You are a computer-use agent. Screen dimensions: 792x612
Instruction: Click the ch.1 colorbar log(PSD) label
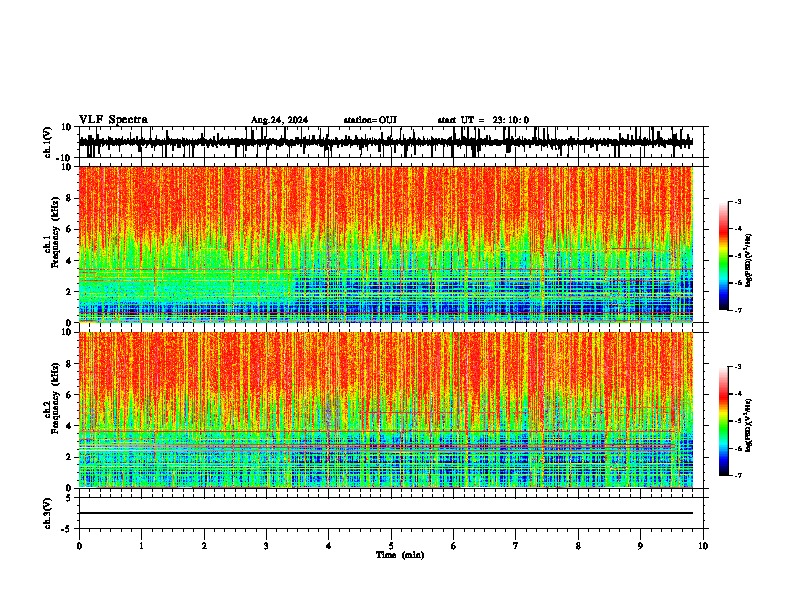click(x=748, y=260)
